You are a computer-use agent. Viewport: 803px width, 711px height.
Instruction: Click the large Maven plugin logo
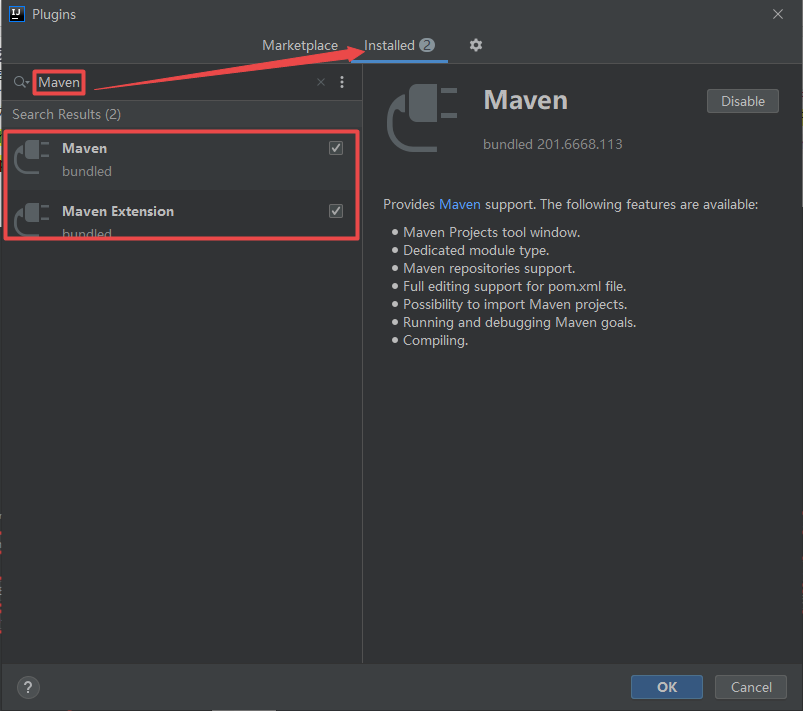point(422,118)
